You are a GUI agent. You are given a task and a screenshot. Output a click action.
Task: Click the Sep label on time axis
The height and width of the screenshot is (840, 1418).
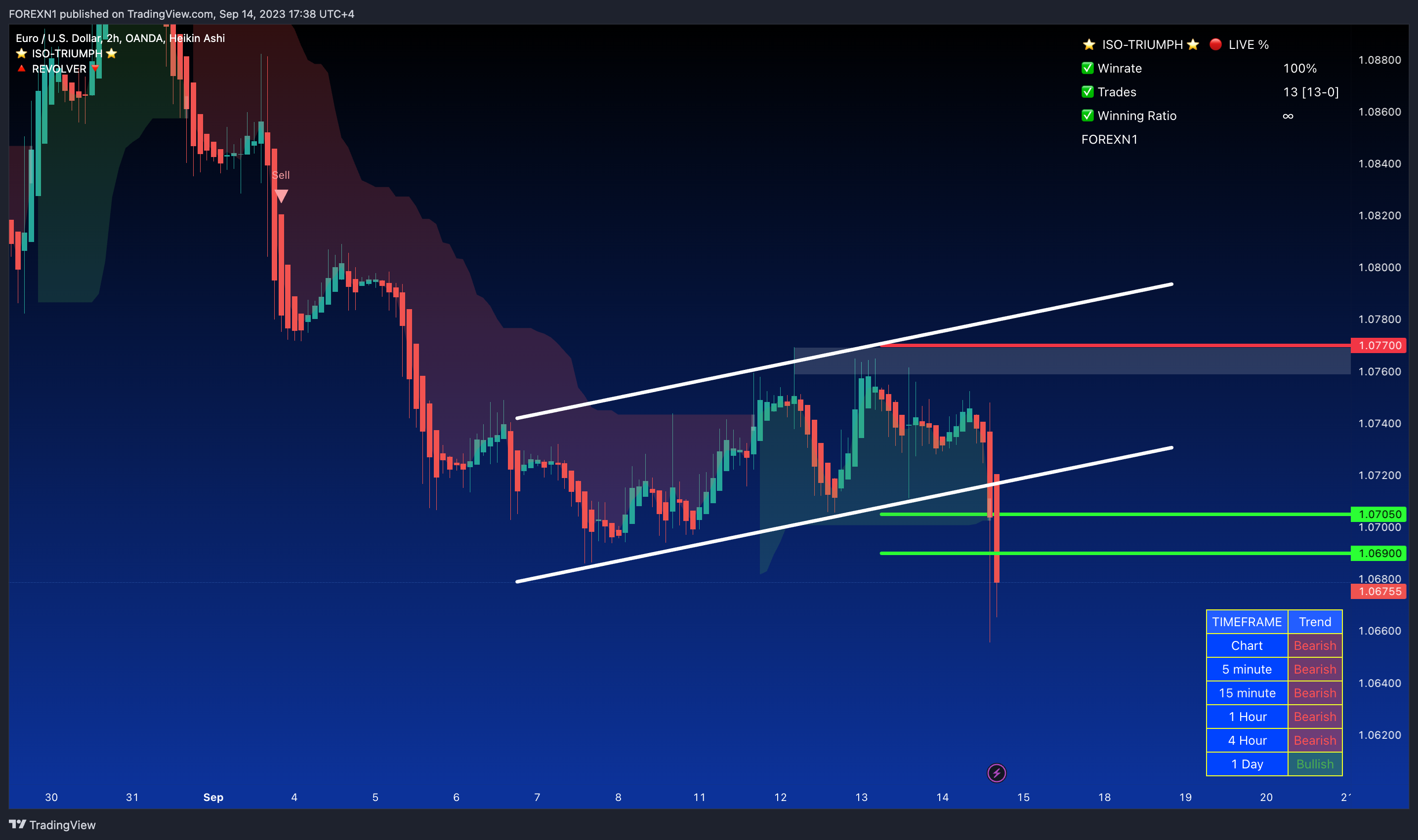coord(213,797)
